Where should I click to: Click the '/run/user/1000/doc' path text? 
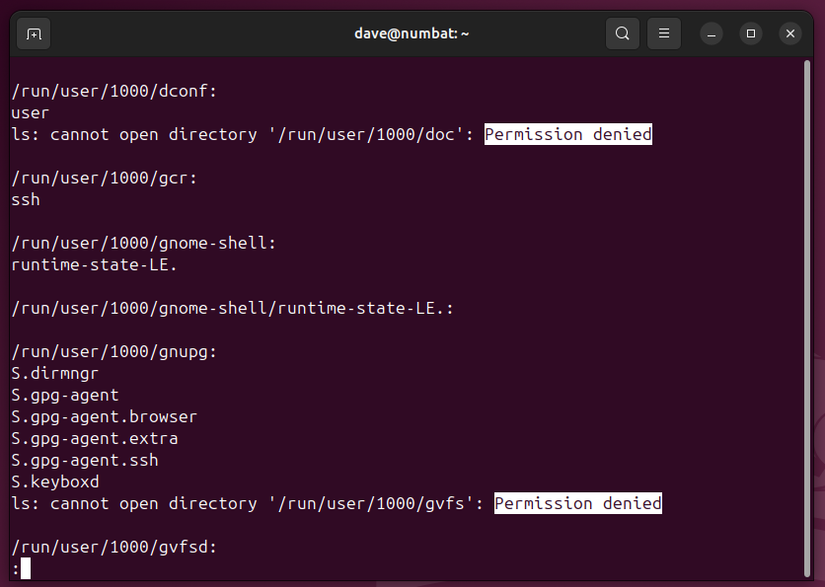[x=366, y=135]
